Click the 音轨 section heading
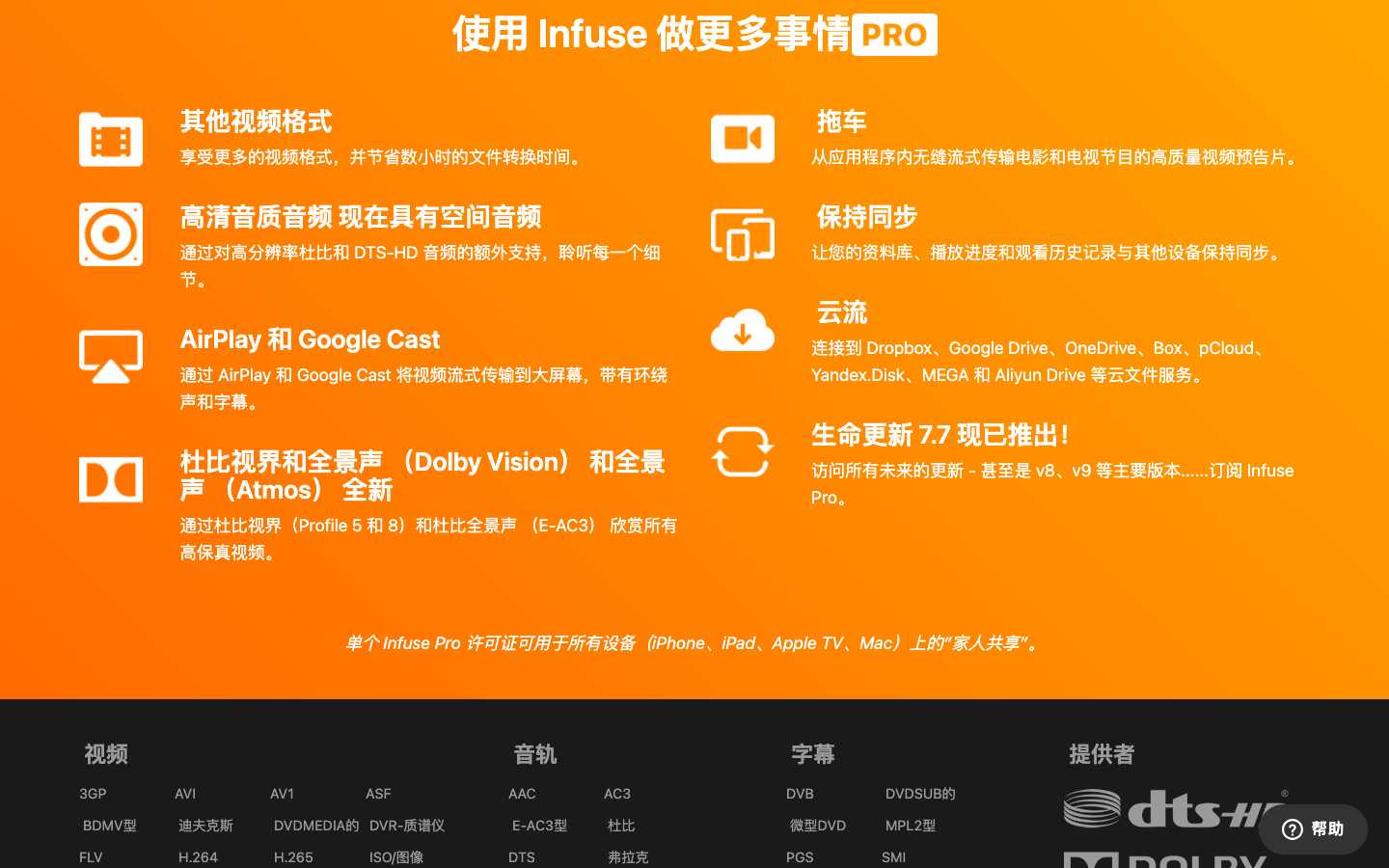Viewport: 1389px width, 868px height. [x=535, y=754]
